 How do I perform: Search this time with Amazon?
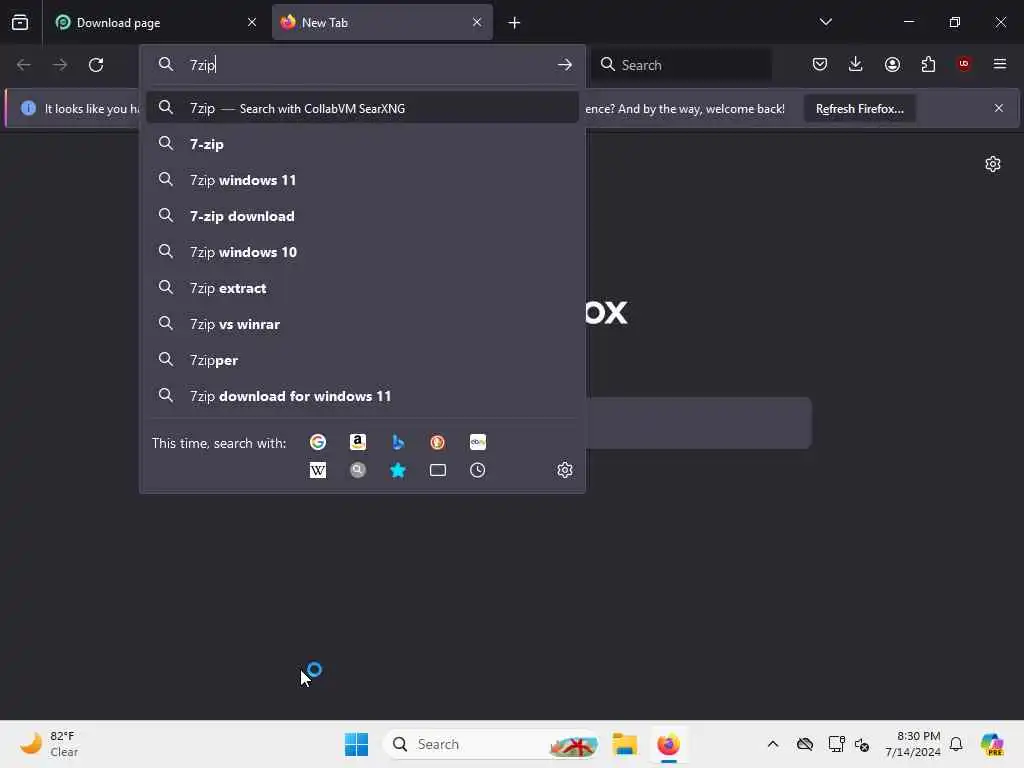pyautogui.click(x=358, y=442)
